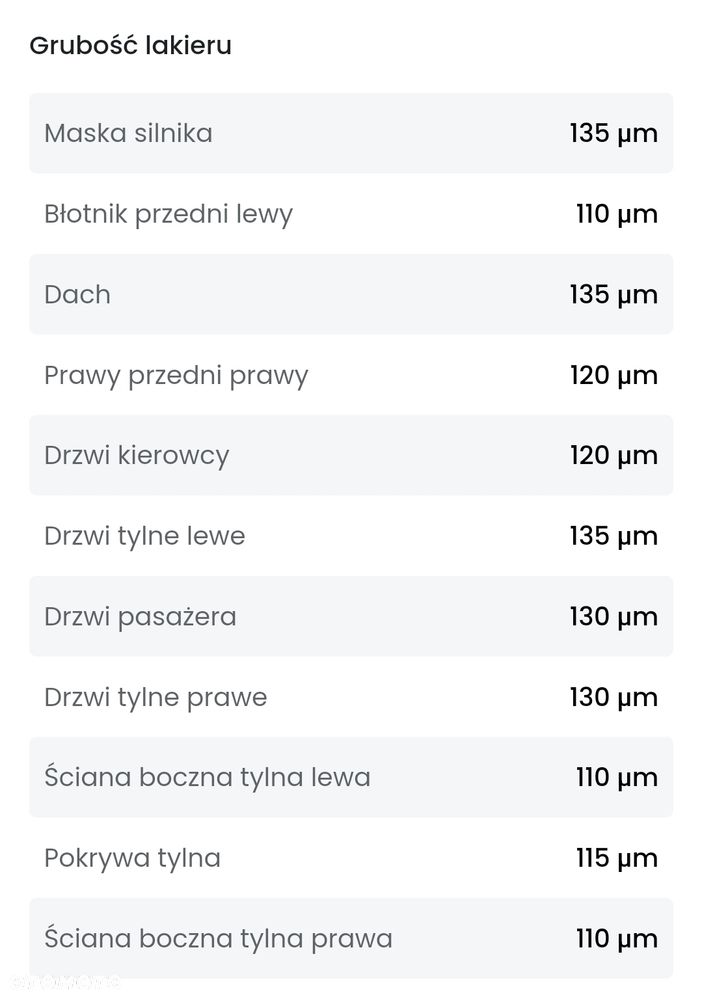This screenshot has height=999, width=702.
Task: Select the Dach row
Action: click(351, 294)
